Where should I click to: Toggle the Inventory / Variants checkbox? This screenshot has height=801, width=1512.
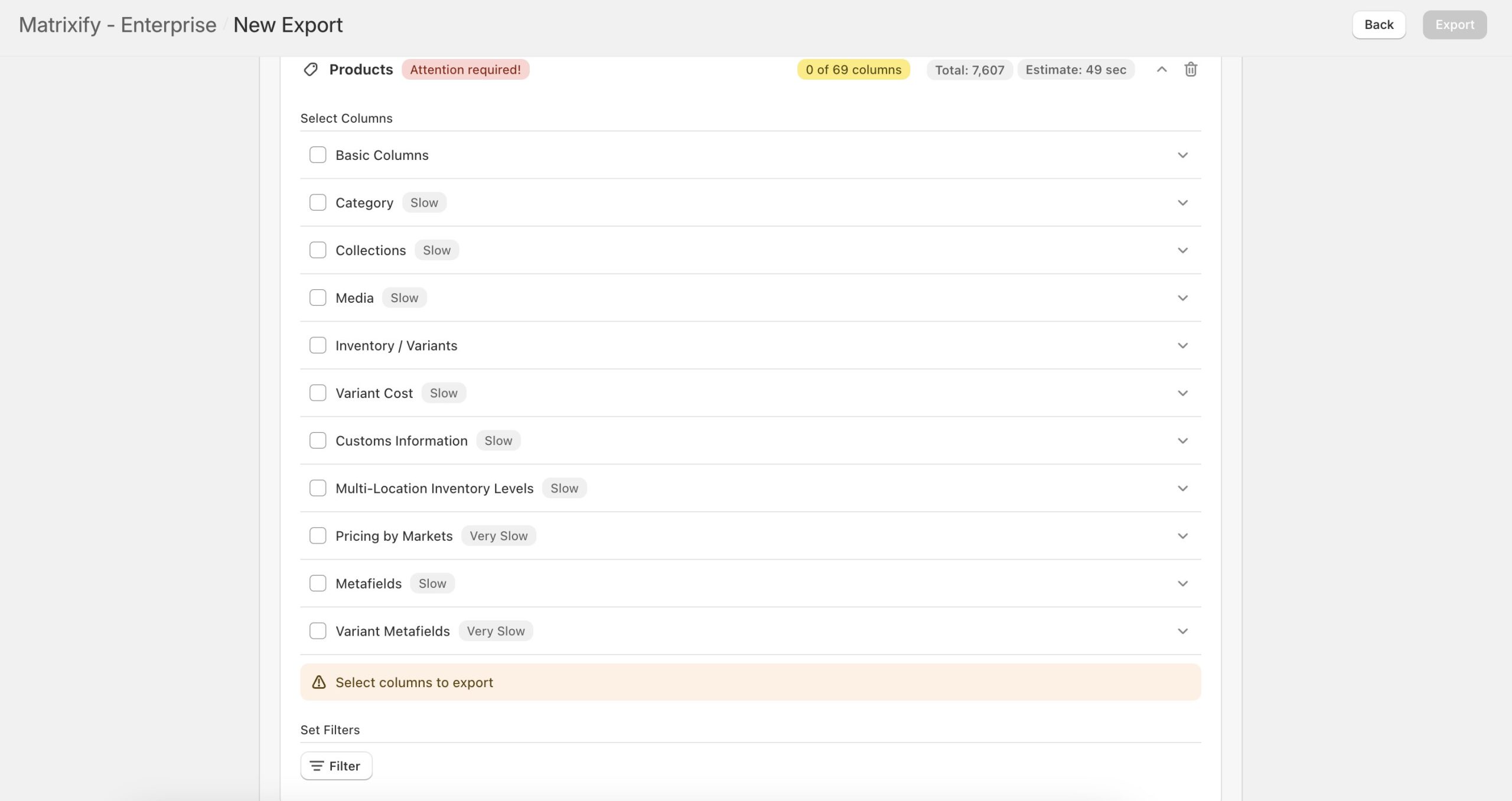click(x=318, y=345)
